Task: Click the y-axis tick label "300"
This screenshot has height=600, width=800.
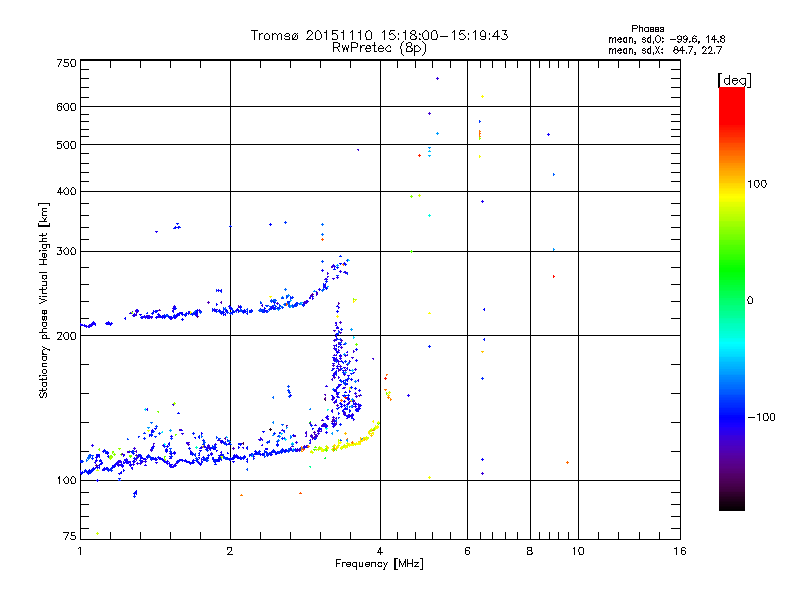Action: (x=66, y=251)
